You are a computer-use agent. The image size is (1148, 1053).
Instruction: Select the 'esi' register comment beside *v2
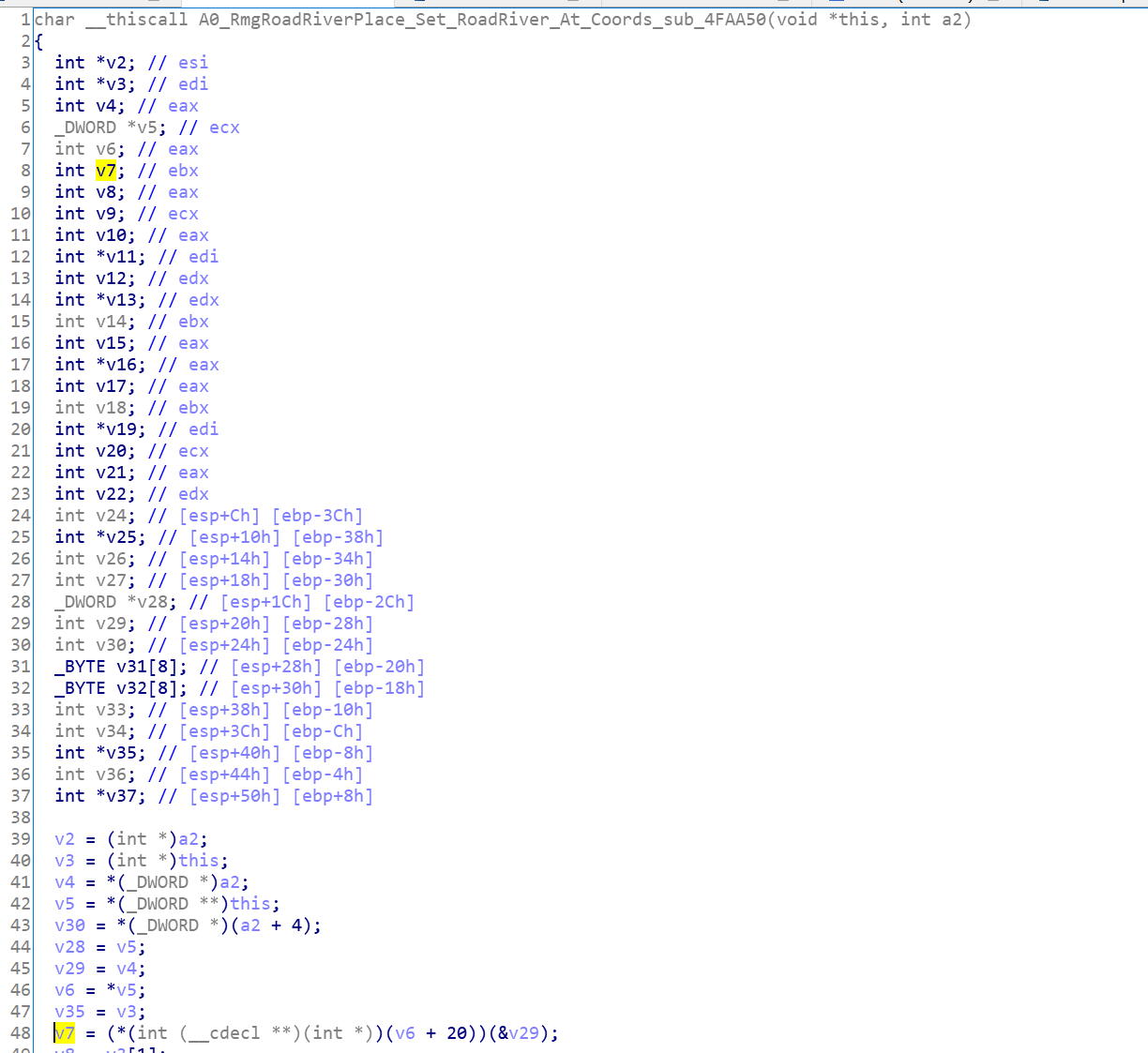[193, 63]
